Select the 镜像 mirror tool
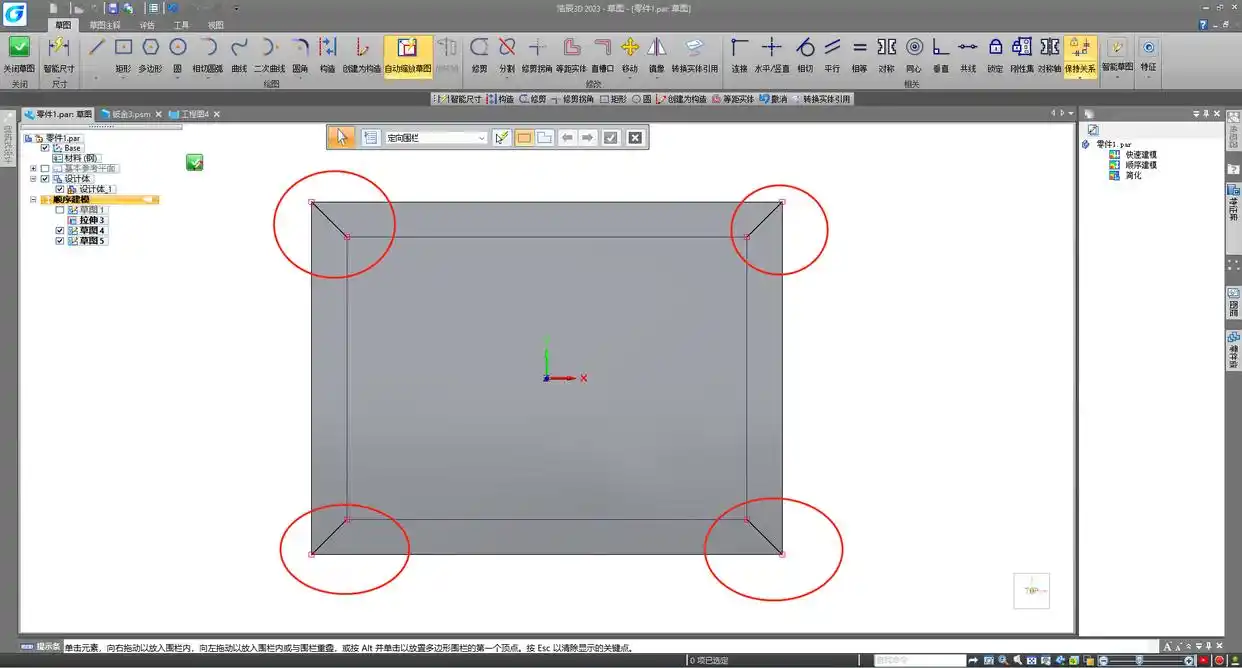Viewport: 1242px width, 668px height. pyautogui.click(x=656, y=55)
